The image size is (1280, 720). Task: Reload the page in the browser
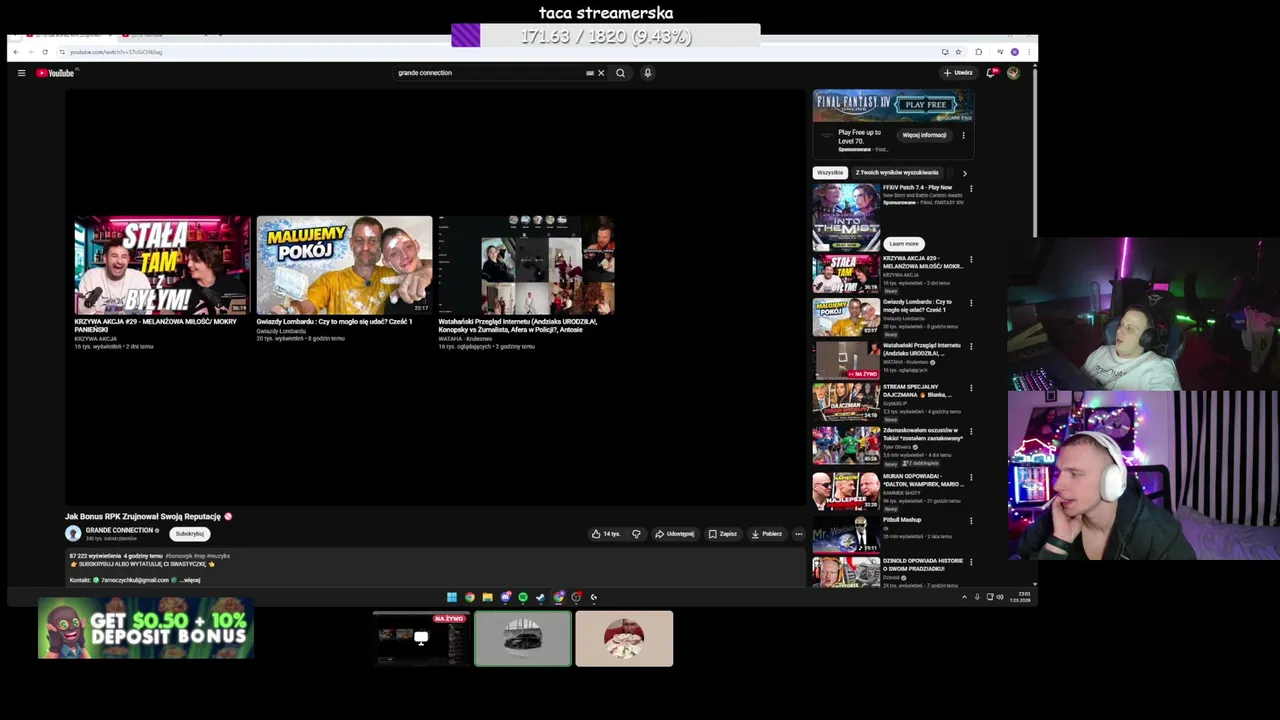(x=45, y=52)
